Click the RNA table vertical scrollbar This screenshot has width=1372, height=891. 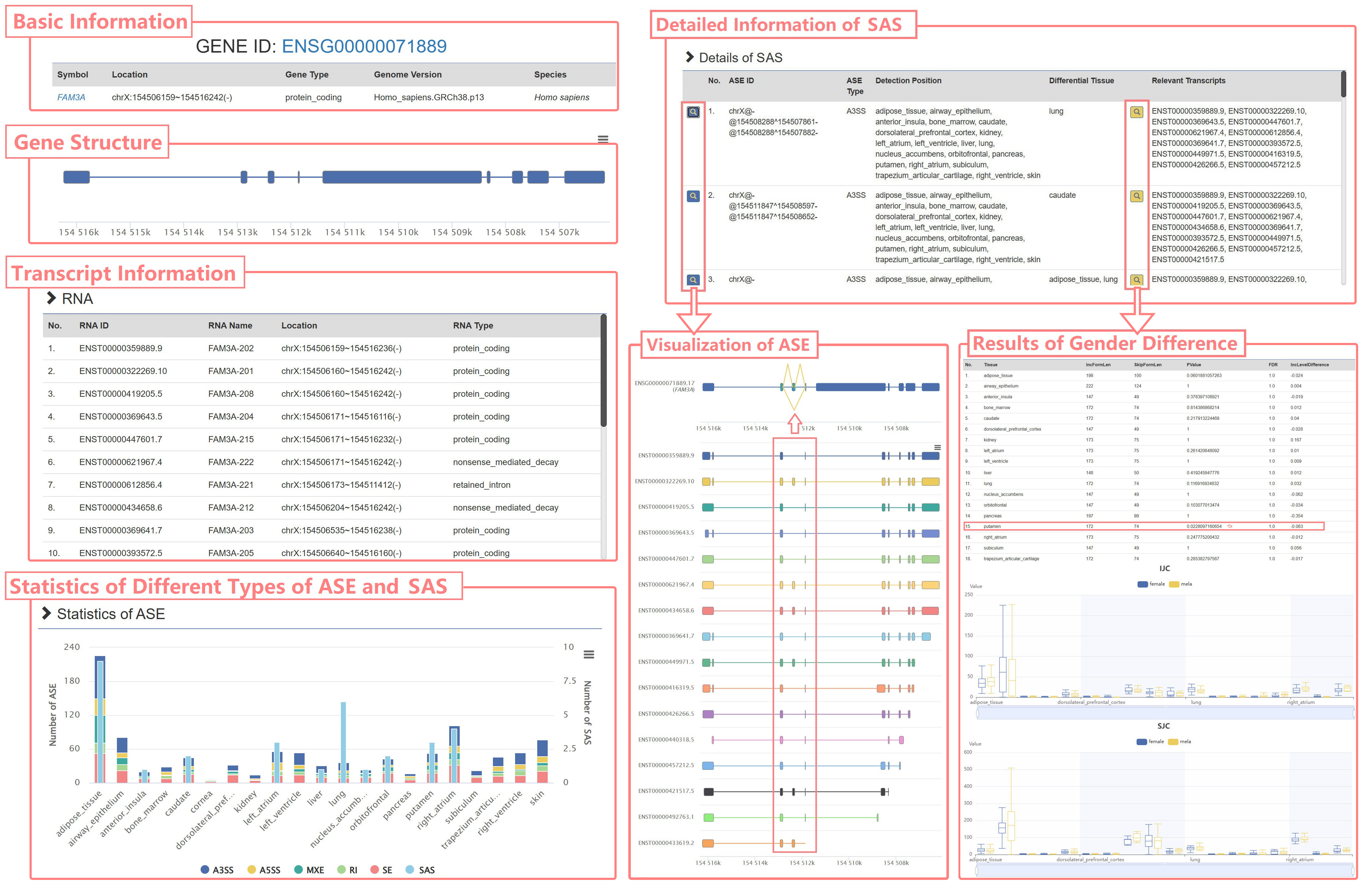tap(603, 370)
